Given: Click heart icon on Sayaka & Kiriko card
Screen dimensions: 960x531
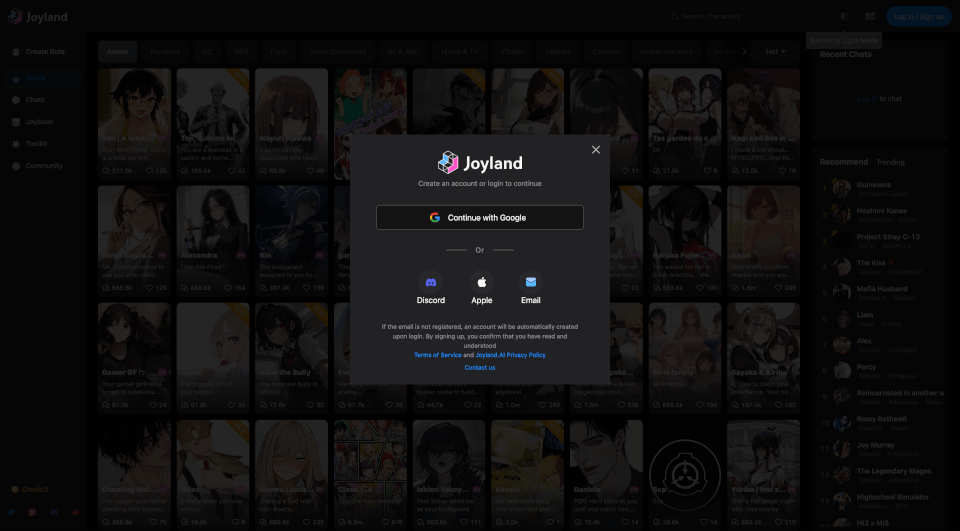Looking at the screenshot, I should tap(779, 405).
